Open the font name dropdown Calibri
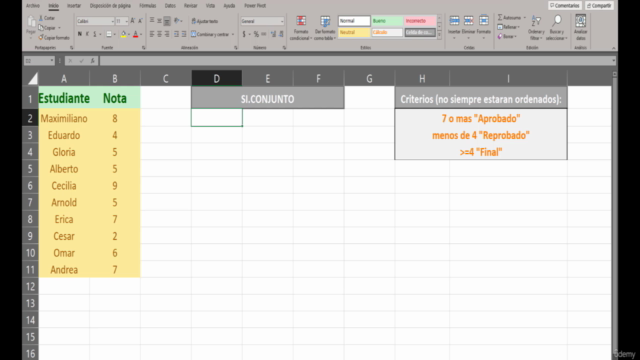The height and width of the screenshot is (360, 640). [x=113, y=21]
